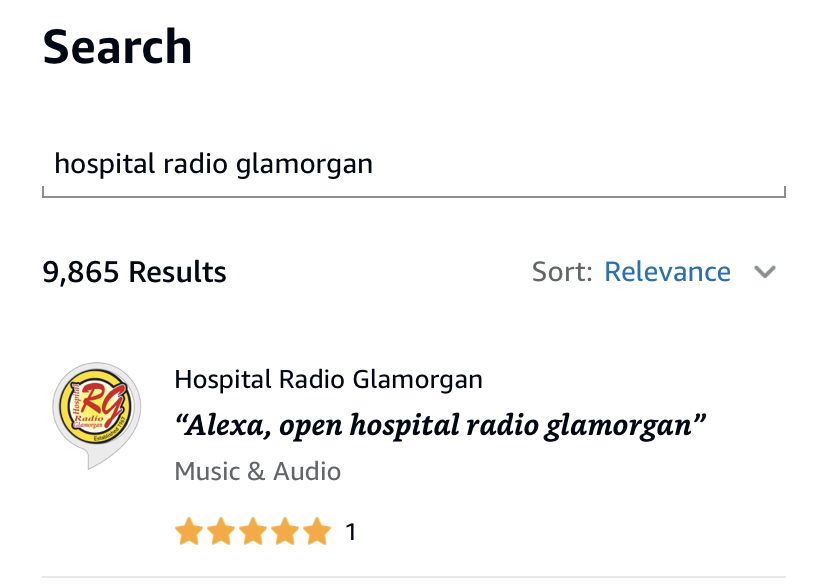Screen dimensions: 828x588
Task: Focus the search text field
Action: click(414, 165)
